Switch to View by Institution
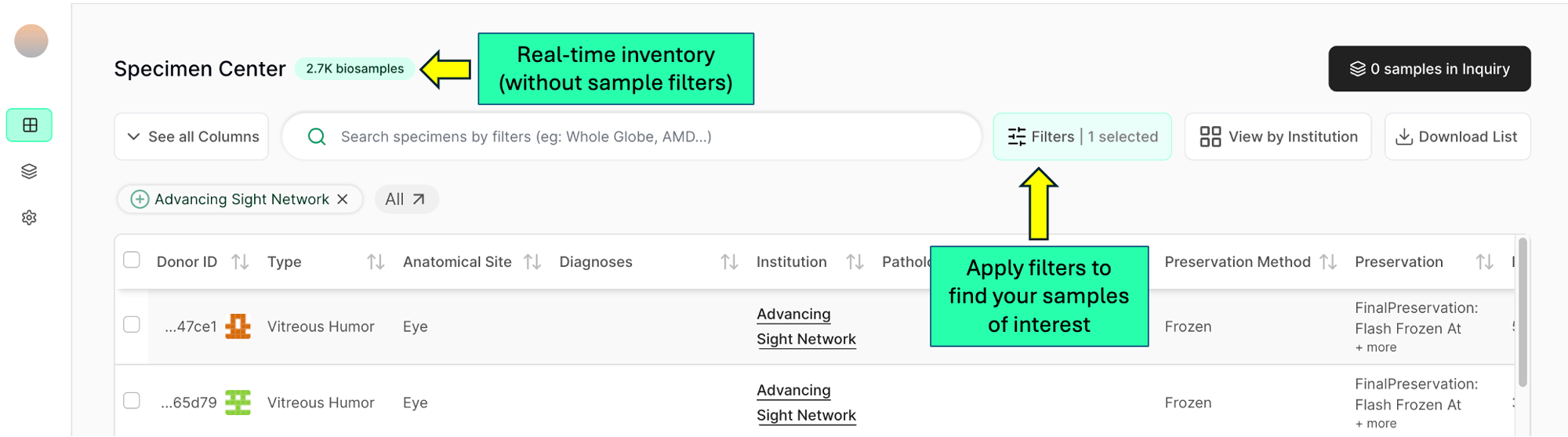1568x437 pixels. pos(1278,137)
